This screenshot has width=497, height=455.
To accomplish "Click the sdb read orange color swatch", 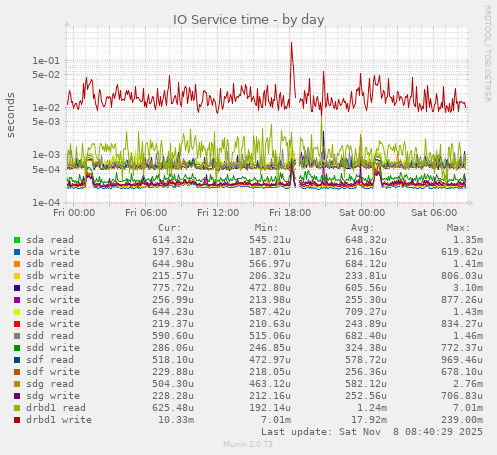I will (17, 264).
